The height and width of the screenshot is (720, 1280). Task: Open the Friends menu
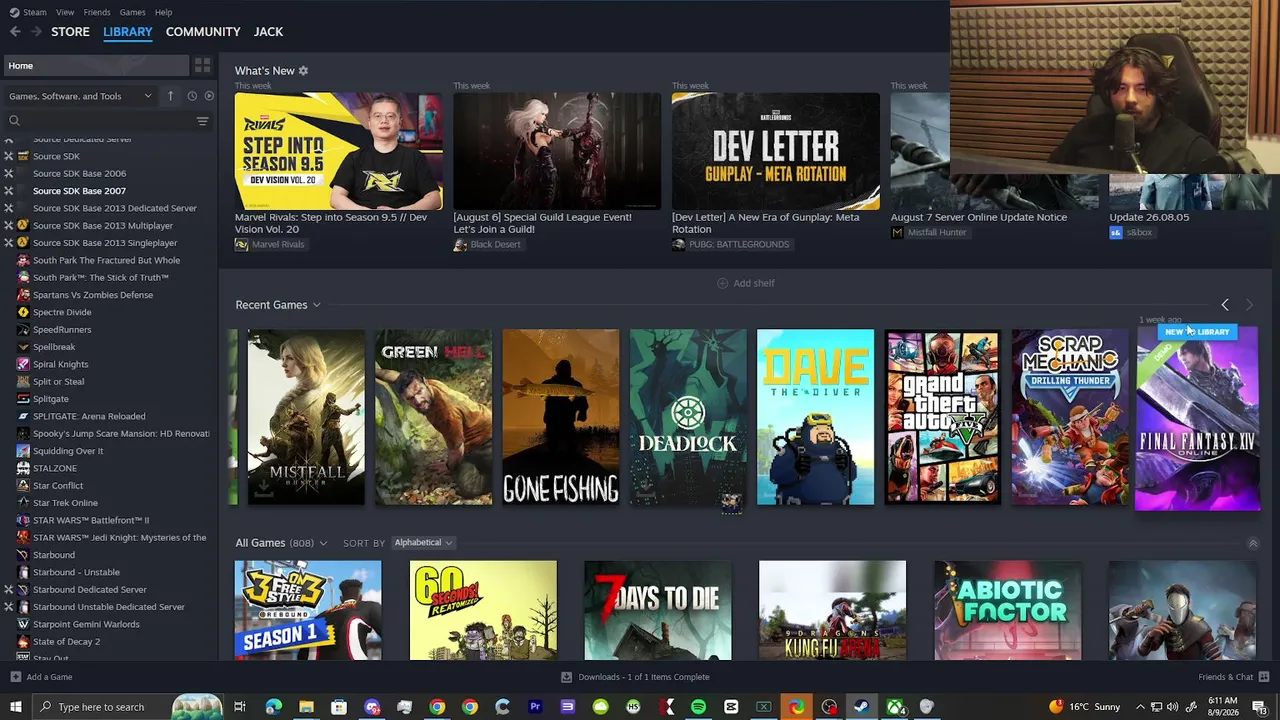click(97, 12)
